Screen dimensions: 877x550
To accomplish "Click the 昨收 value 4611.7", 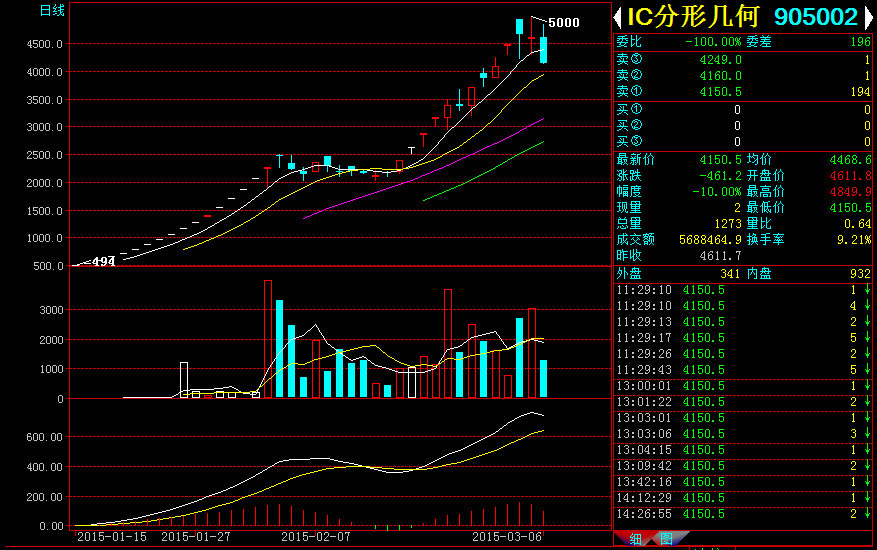I will coord(720,256).
